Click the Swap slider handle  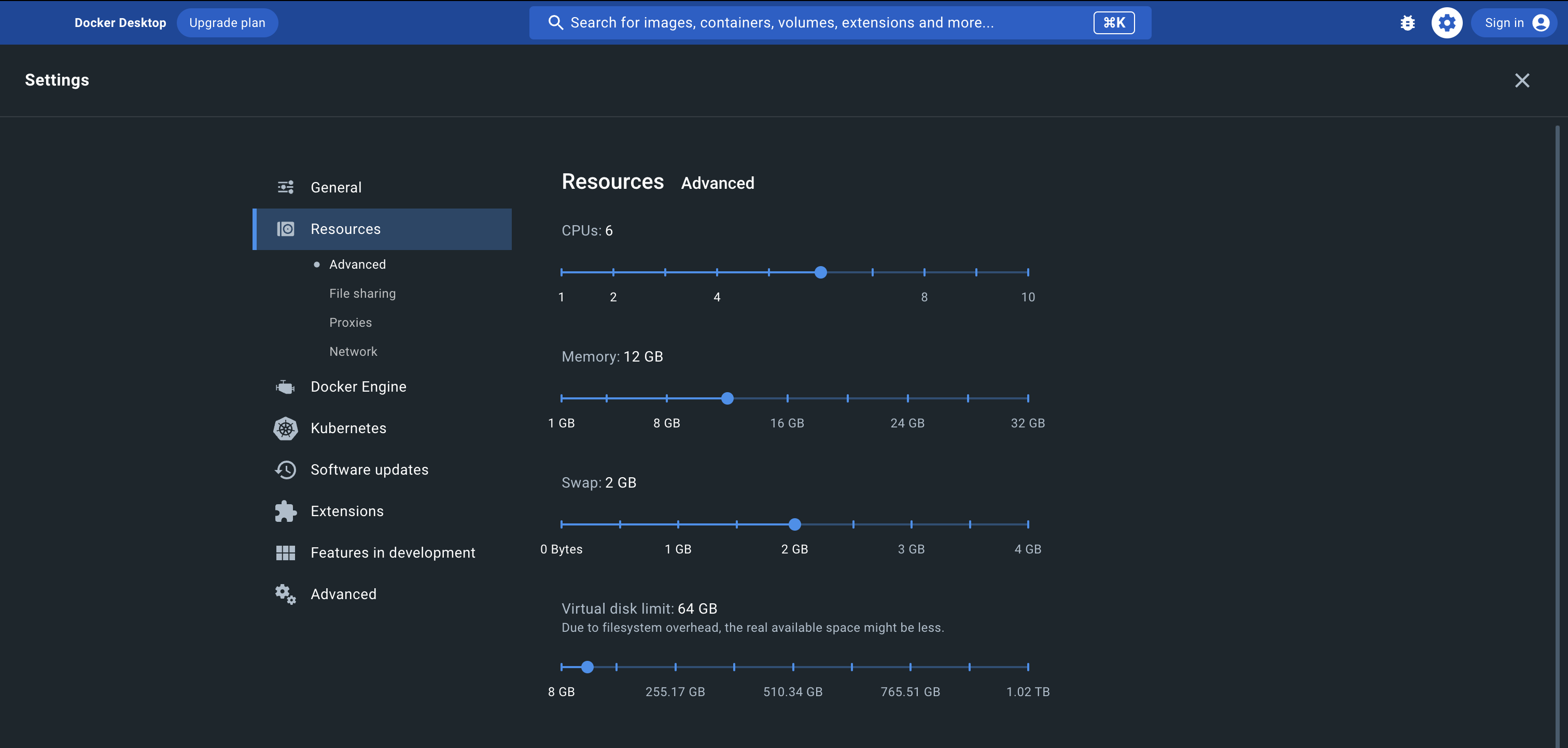(795, 524)
